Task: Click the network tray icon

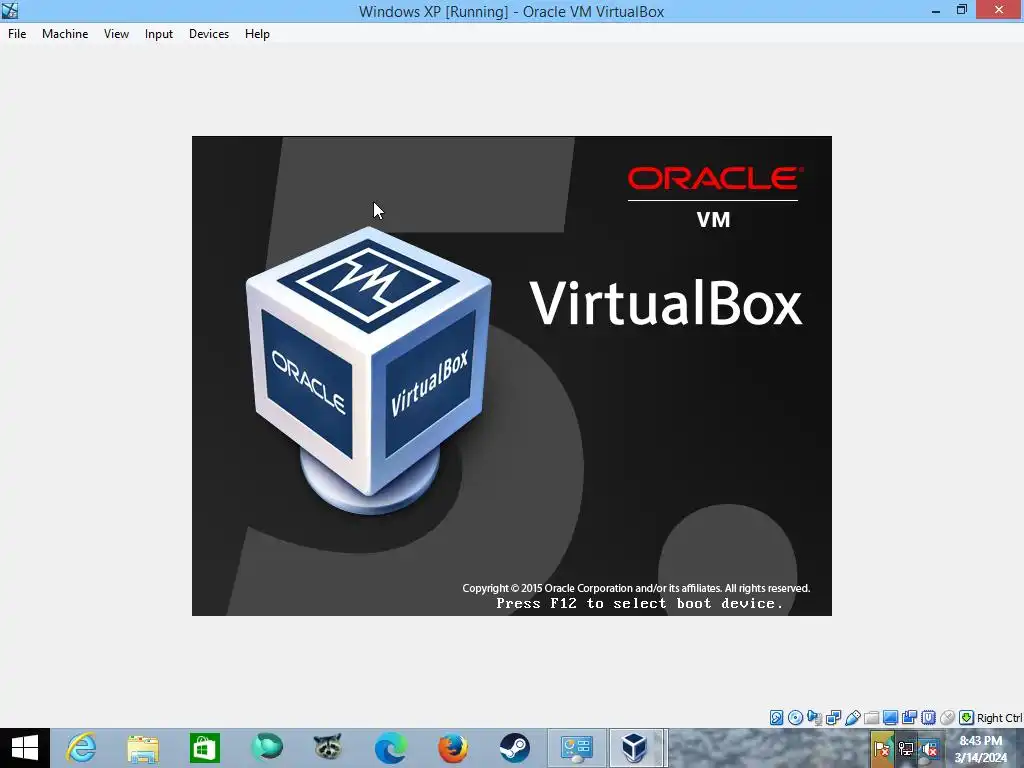Action: pos(906,748)
